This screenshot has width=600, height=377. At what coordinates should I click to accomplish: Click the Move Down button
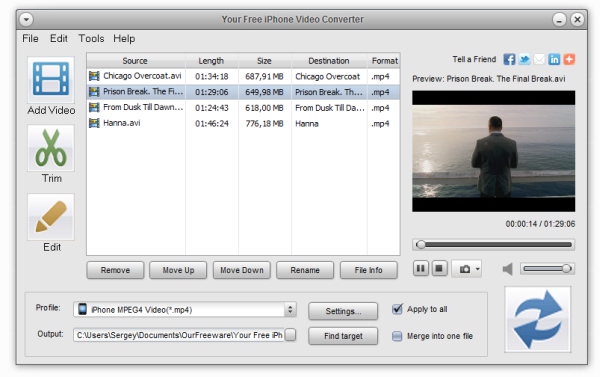pyautogui.click(x=242, y=270)
